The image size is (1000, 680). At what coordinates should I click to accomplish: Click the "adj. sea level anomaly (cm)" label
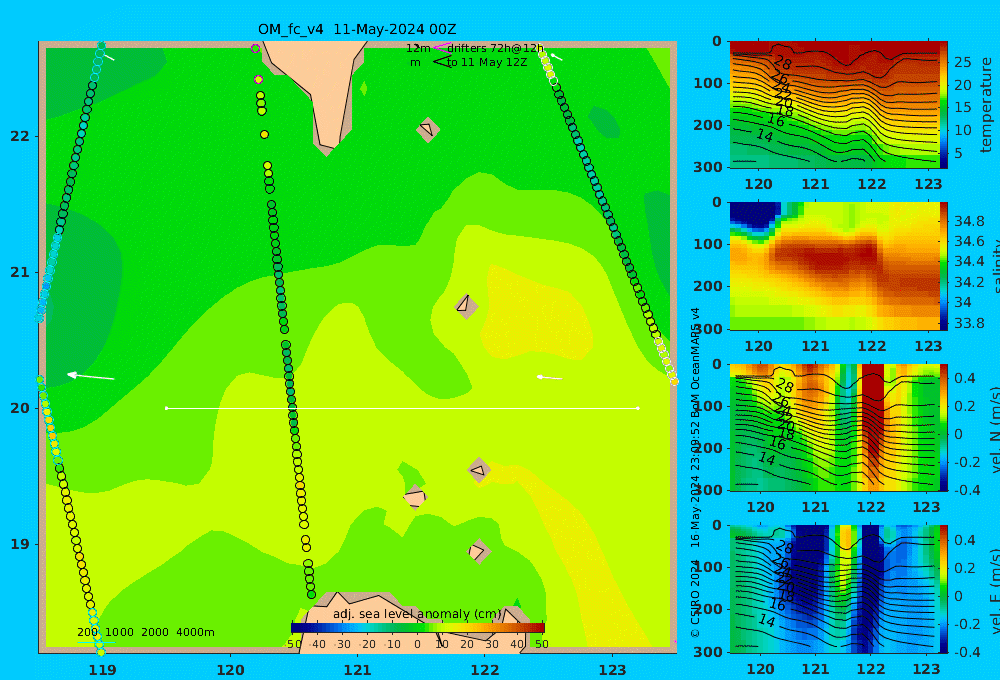417,614
